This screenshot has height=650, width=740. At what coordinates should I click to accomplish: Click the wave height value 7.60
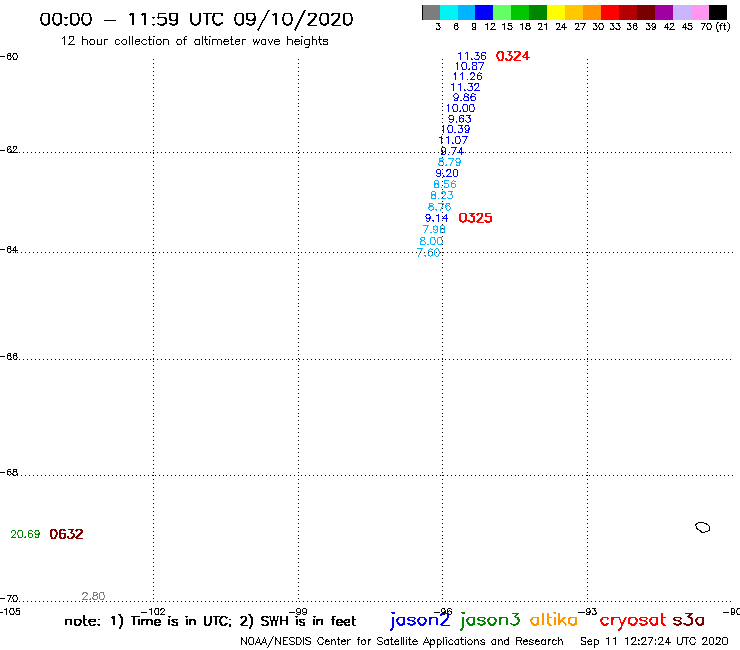428,253
